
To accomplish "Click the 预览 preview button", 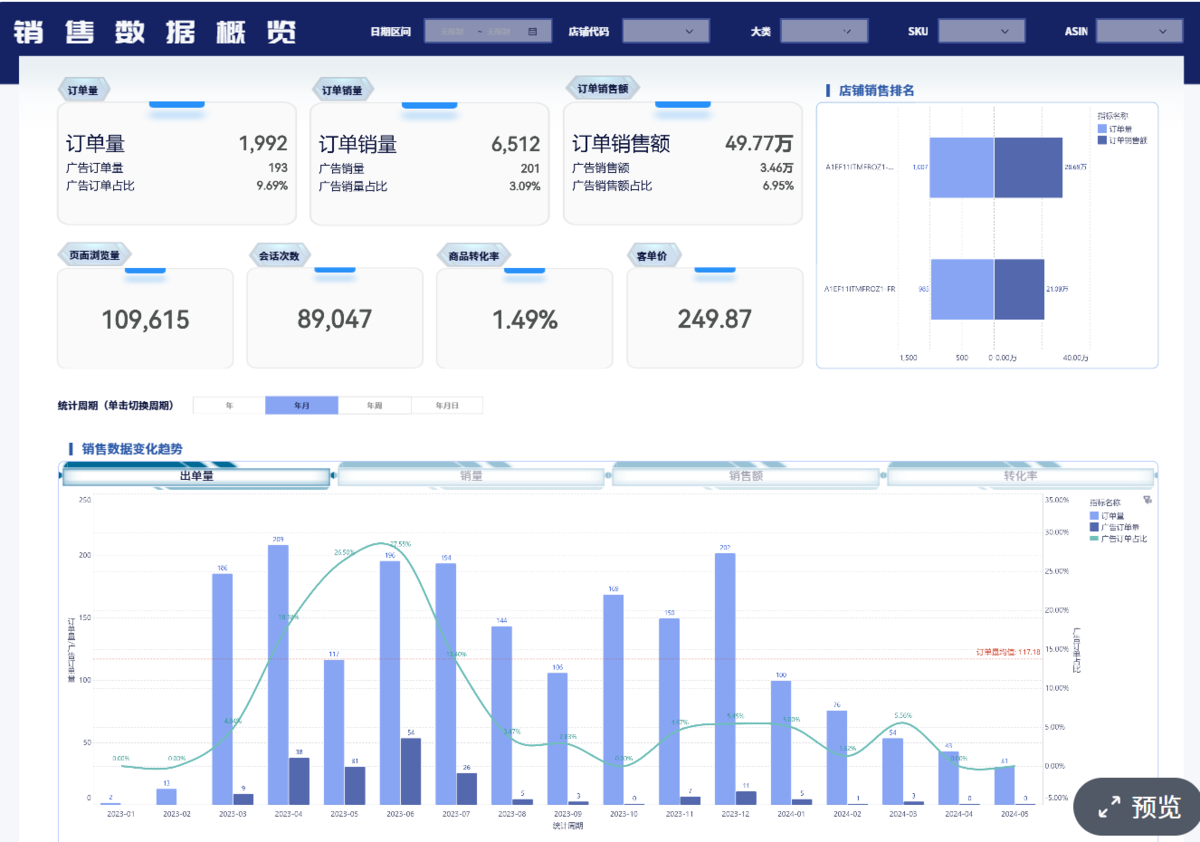I will (1136, 807).
